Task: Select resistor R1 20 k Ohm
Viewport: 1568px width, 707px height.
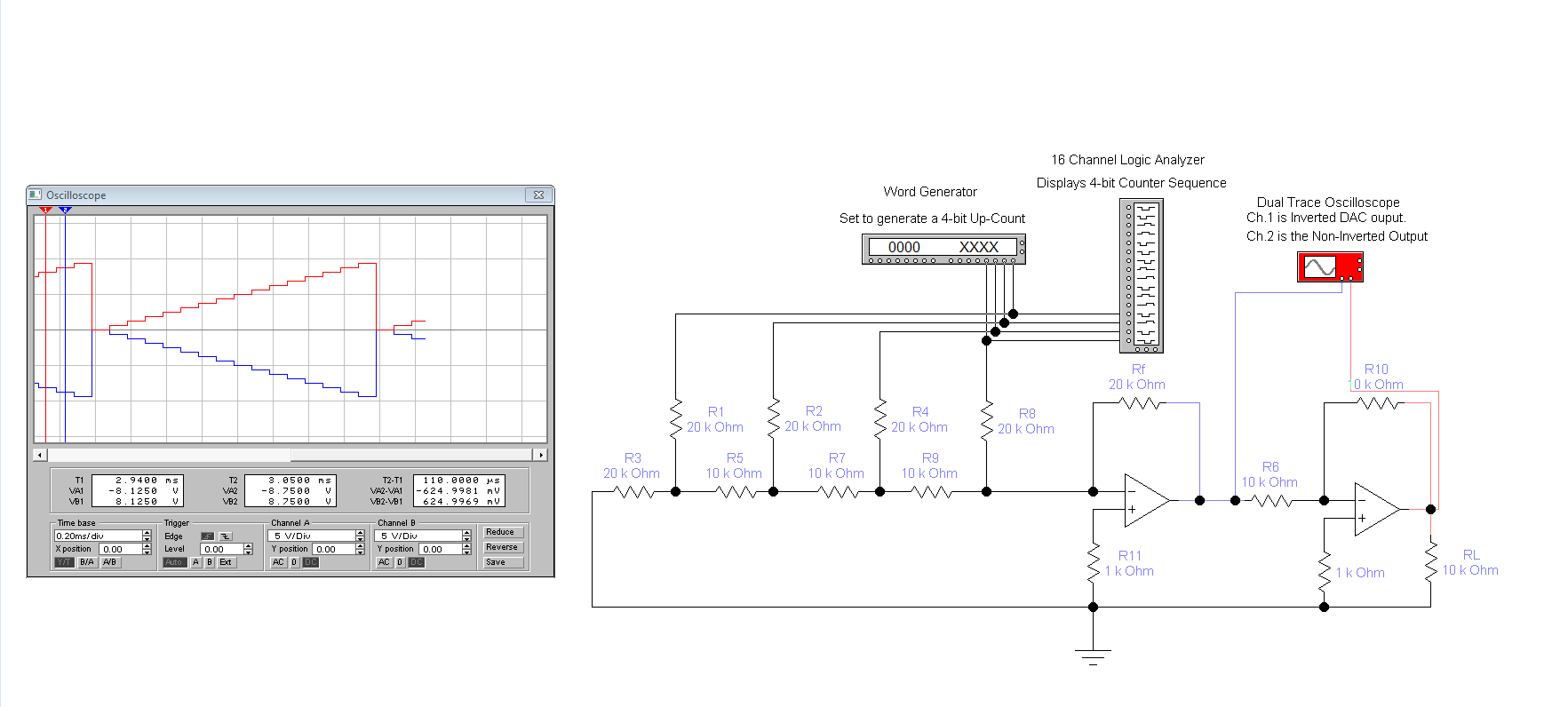Action: (x=676, y=418)
